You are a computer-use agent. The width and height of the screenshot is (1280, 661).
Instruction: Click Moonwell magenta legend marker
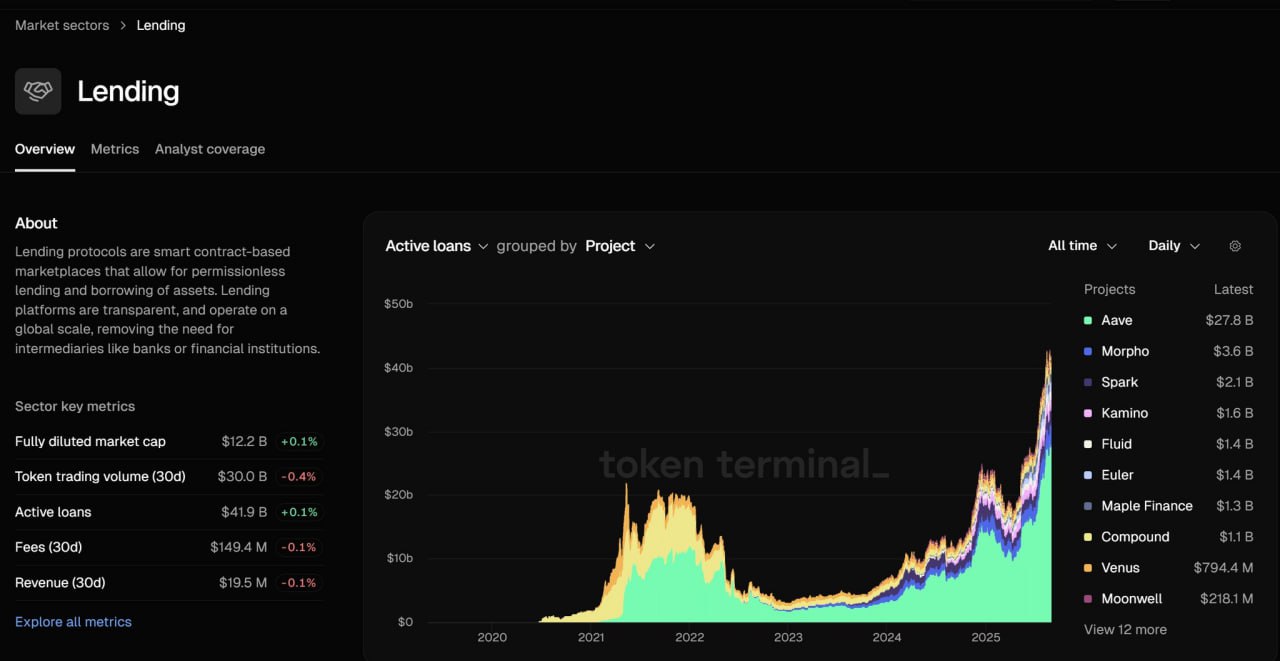click(x=1088, y=599)
